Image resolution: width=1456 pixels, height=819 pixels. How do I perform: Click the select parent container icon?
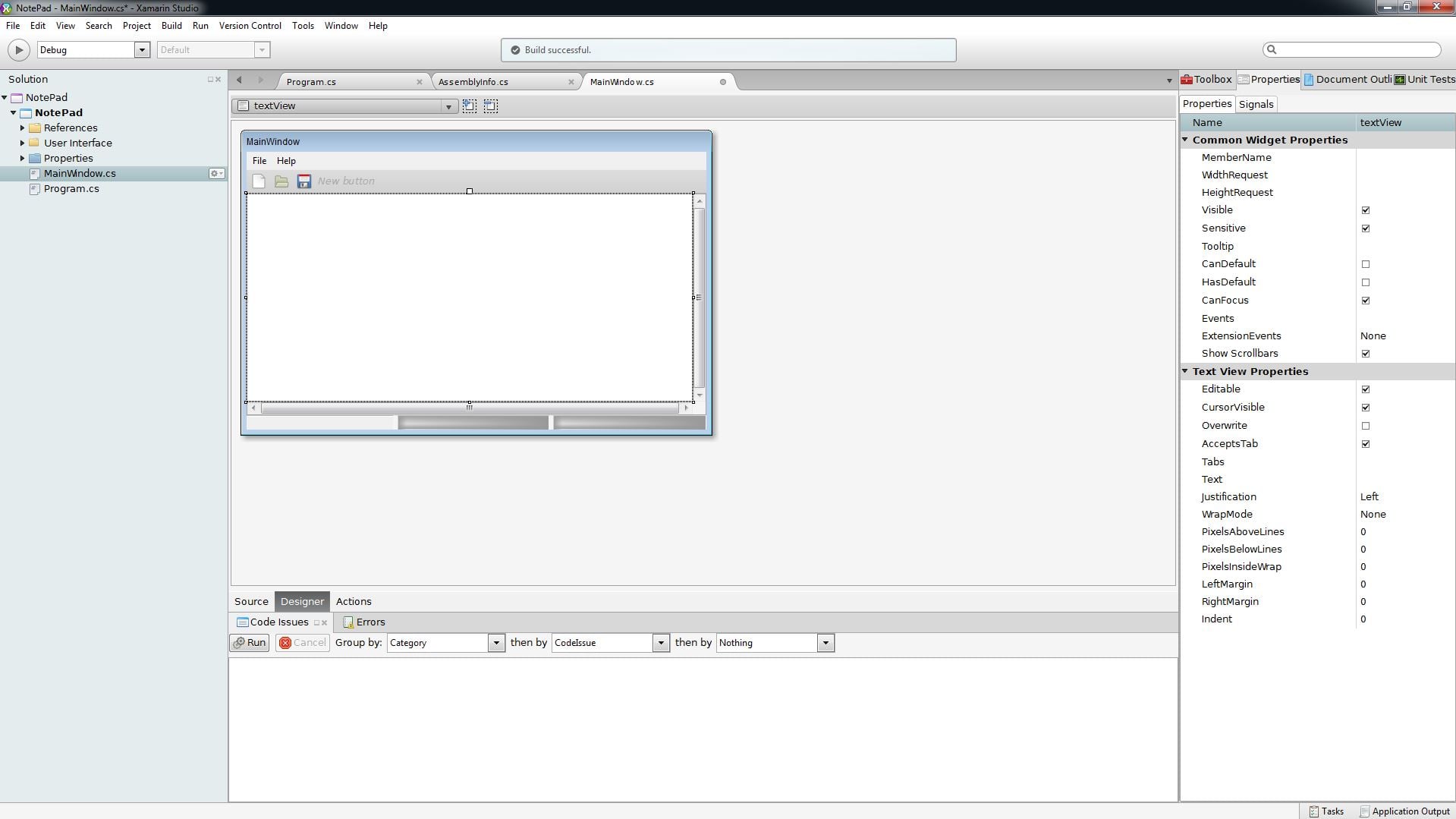coord(470,106)
